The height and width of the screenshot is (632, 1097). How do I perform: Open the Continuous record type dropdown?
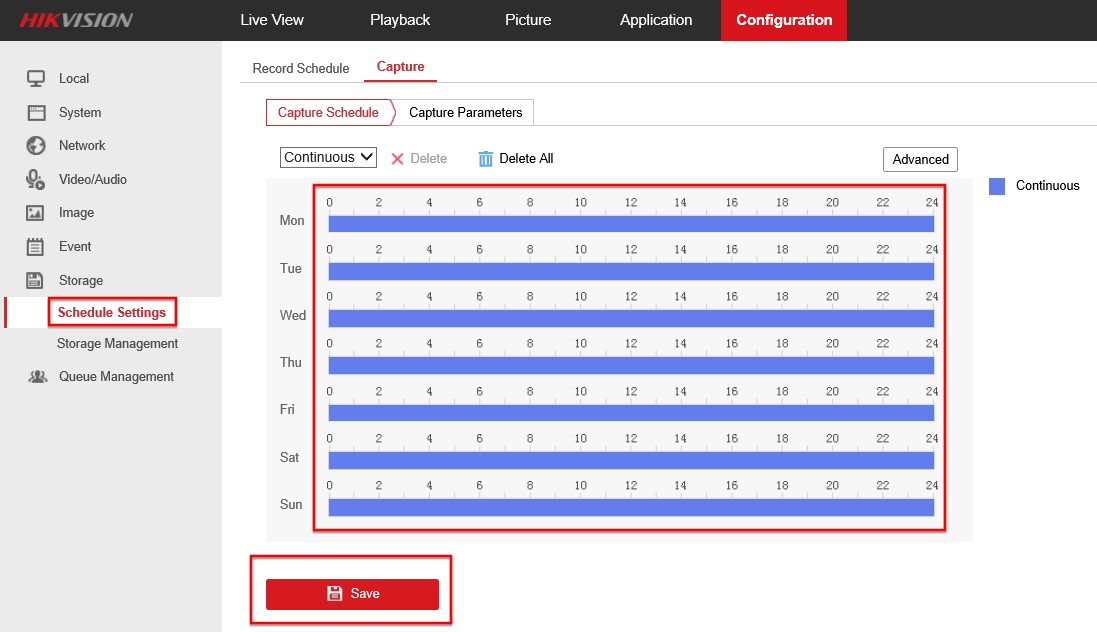328,158
